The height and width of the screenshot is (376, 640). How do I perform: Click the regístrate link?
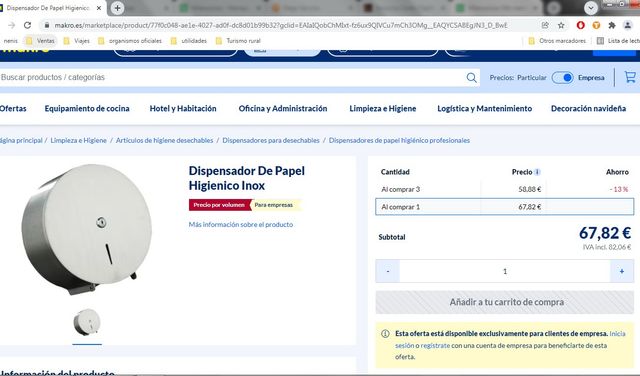[x=435, y=345]
